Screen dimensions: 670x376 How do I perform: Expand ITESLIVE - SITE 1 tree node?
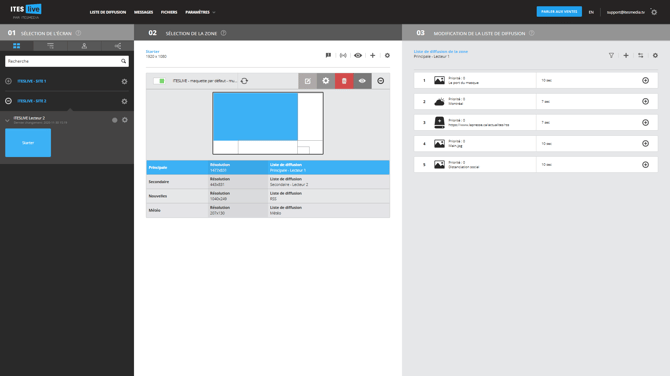click(x=8, y=81)
